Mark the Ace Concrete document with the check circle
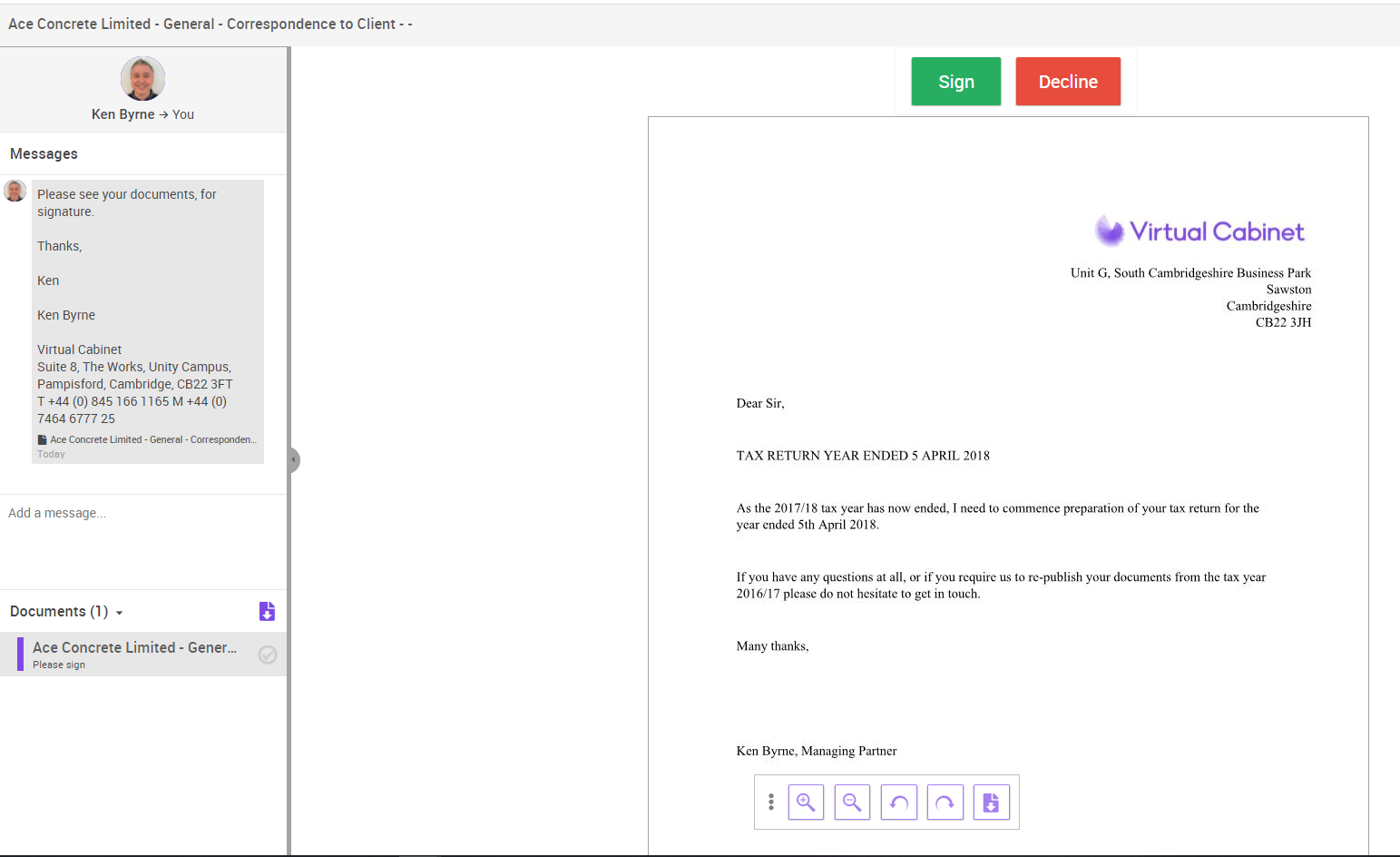This screenshot has width=1400, height=857. [x=267, y=655]
